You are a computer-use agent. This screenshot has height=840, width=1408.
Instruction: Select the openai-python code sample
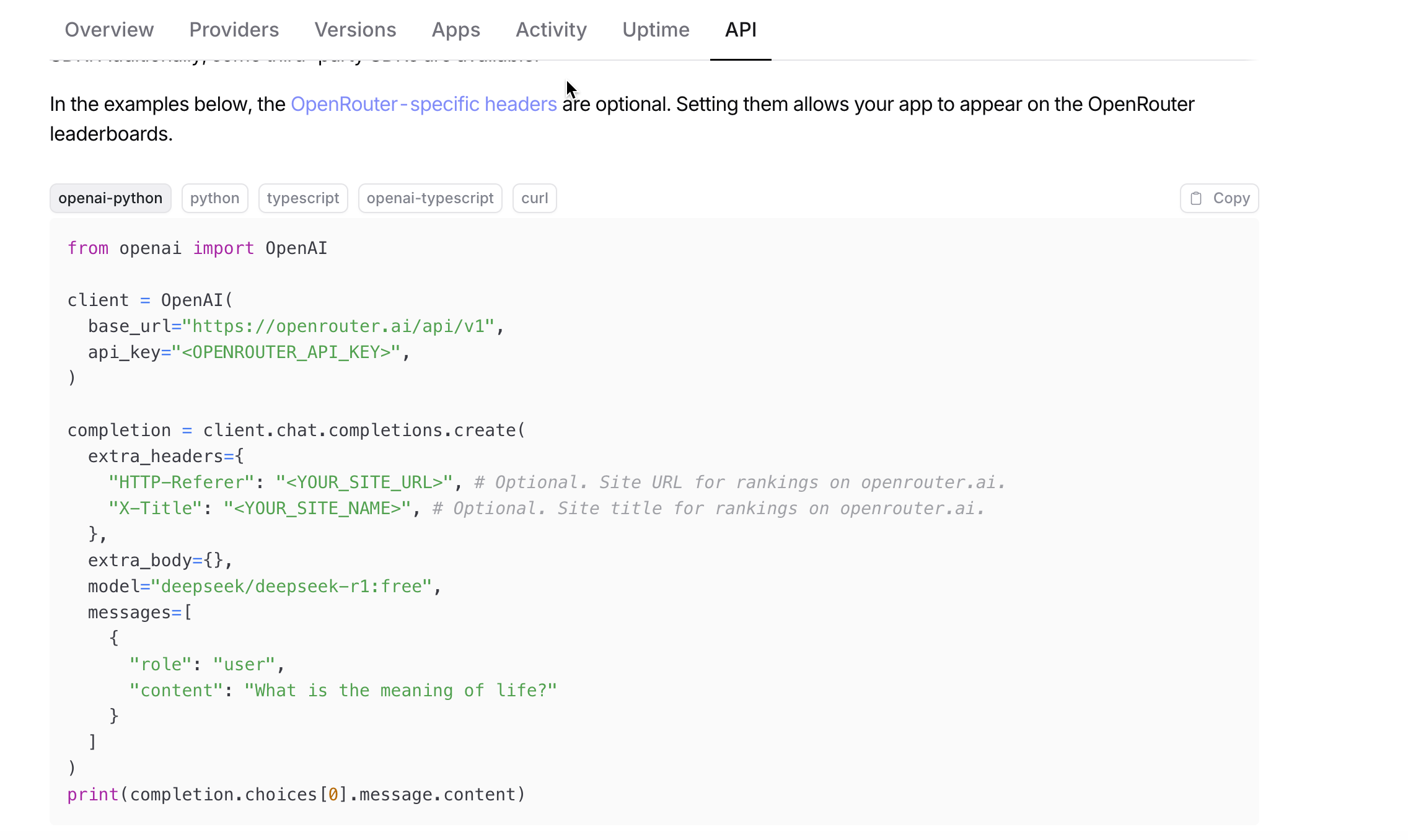point(110,198)
